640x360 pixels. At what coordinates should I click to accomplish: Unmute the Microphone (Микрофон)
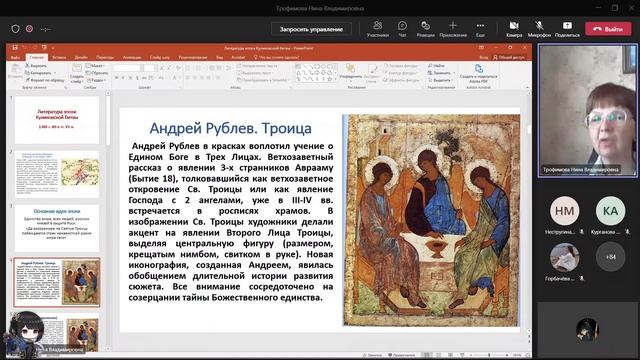pos(539,29)
